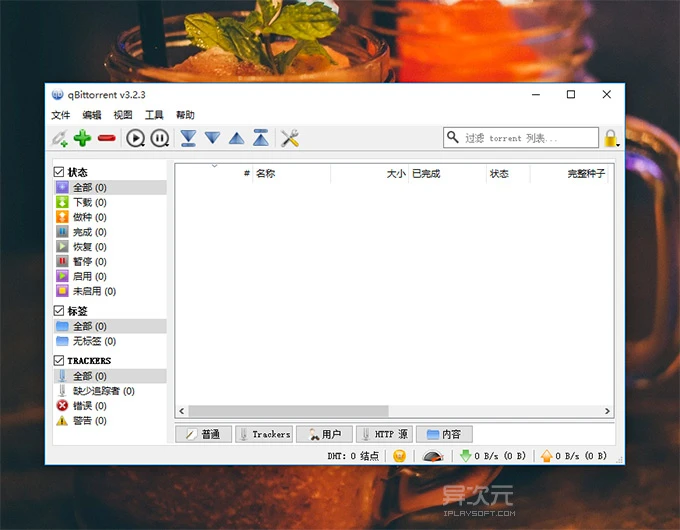Switch to the HTTP 源 tab
Screen dimensions: 680x530
coord(384,434)
